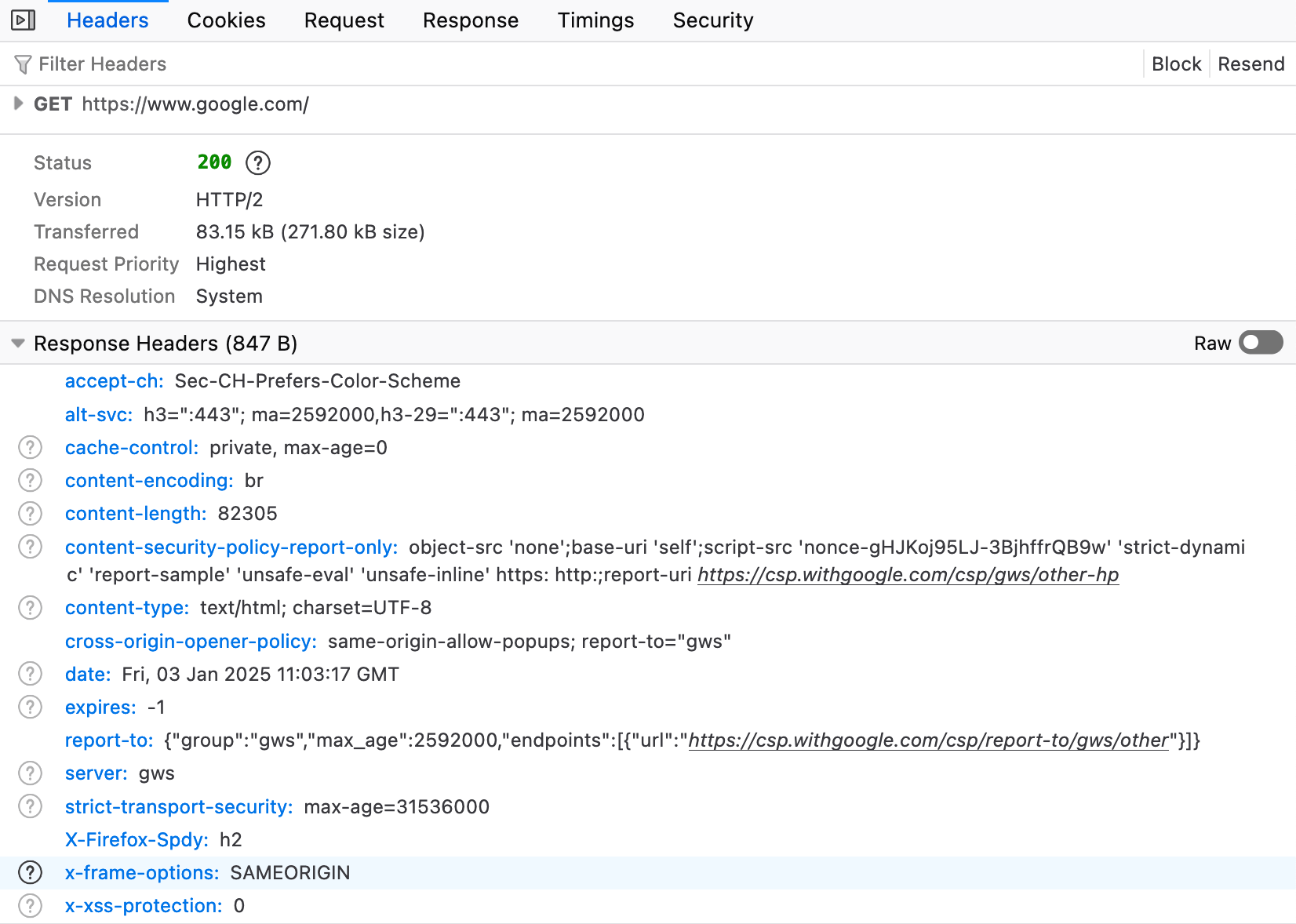Click help icon beside x-frame-options header
Image resolution: width=1296 pixels, height=924 pixels.
(x=30, y=872)
